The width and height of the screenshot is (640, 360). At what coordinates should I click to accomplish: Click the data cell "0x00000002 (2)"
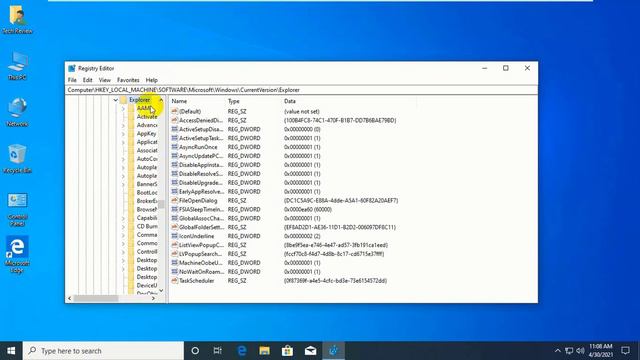302,236
